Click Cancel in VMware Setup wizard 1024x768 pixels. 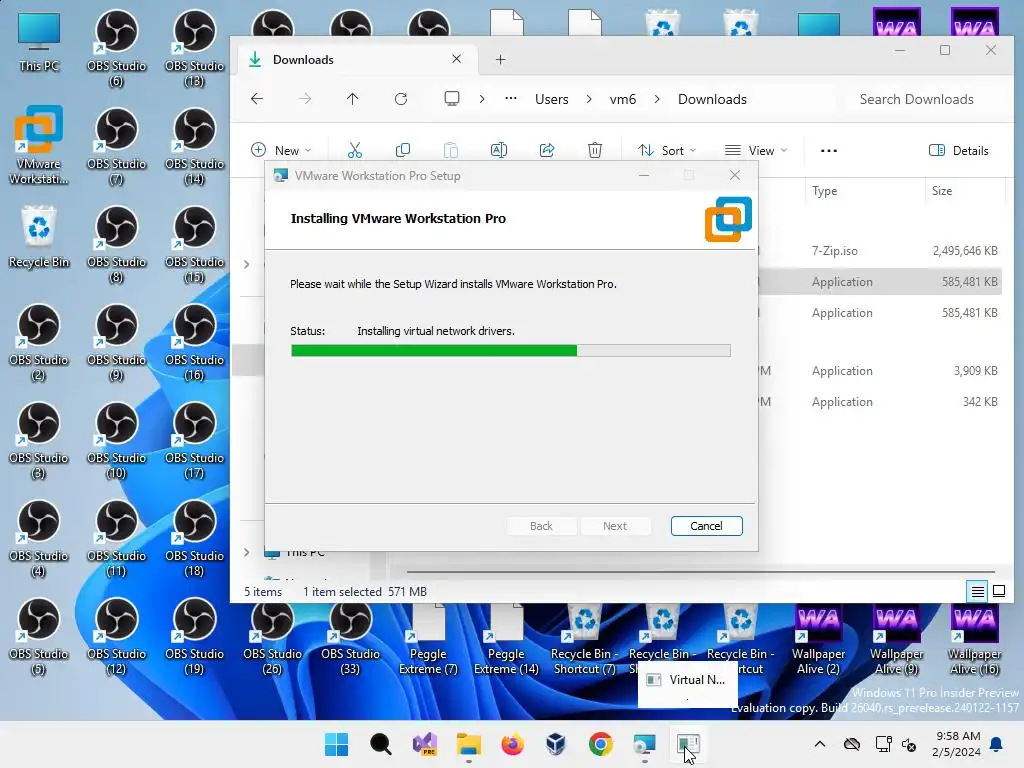click(x=706, y=526)
